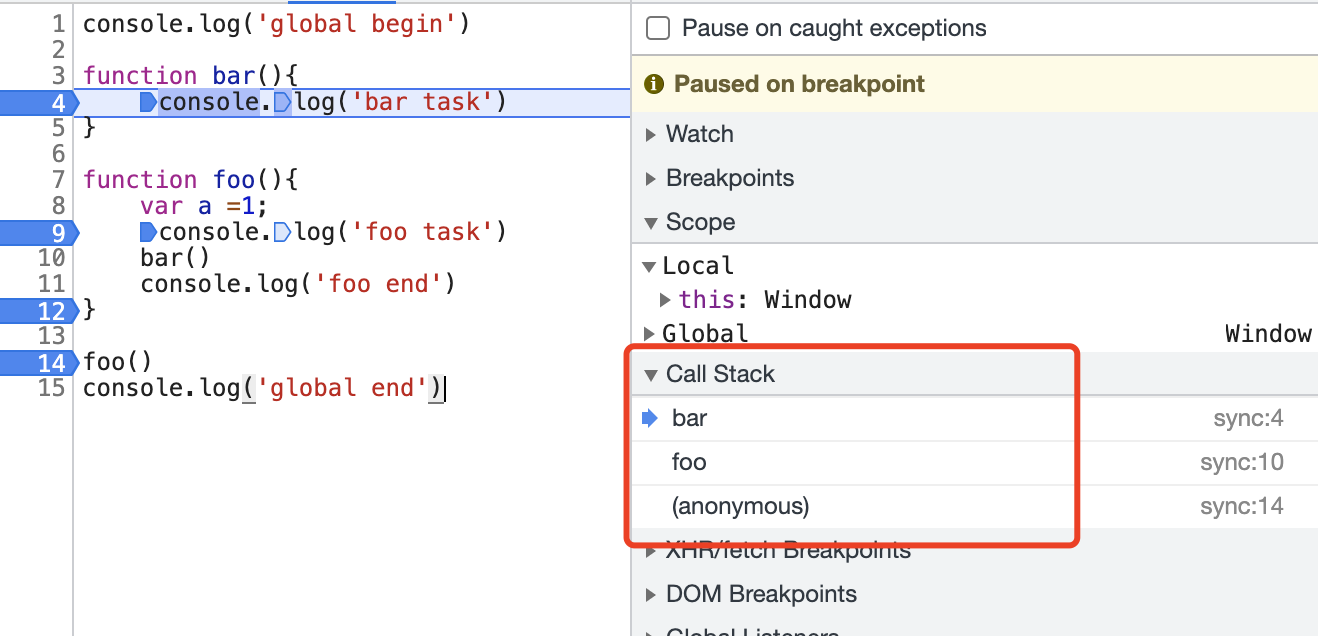Viewport: 1318px width, 636px height.
Task: Collapse the Scope section
Action: pyautogui.click(x=651, y=222)
